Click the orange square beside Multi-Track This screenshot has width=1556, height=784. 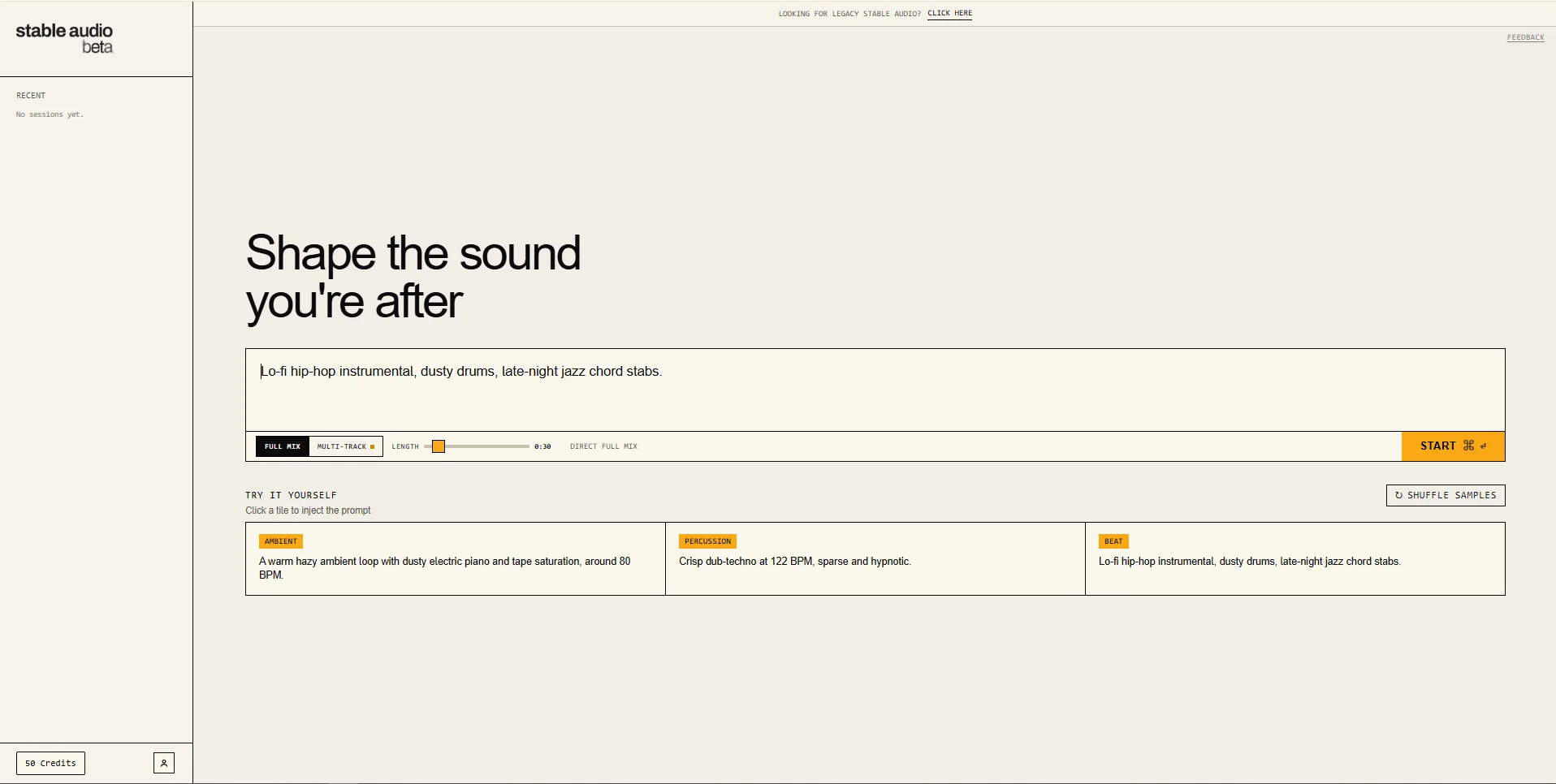373,446
